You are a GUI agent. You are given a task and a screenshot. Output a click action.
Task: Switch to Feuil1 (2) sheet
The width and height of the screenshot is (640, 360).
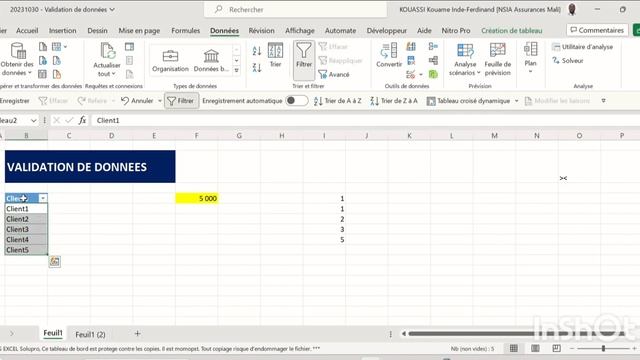coord(90,334)
